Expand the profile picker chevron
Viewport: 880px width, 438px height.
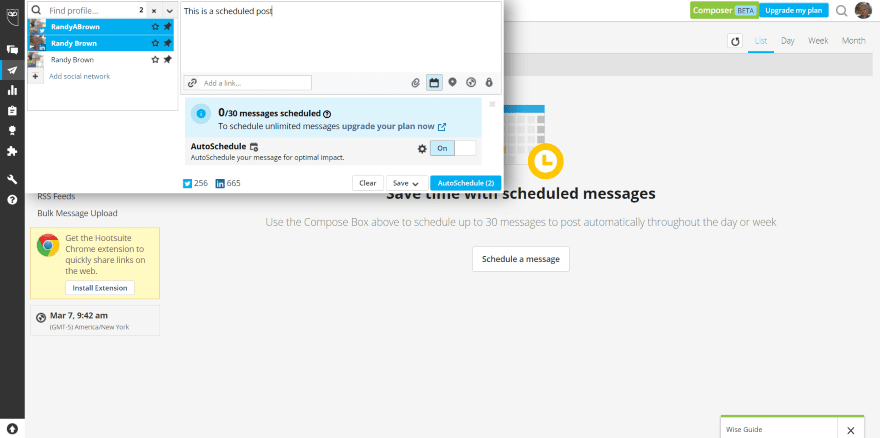(169, 11)
